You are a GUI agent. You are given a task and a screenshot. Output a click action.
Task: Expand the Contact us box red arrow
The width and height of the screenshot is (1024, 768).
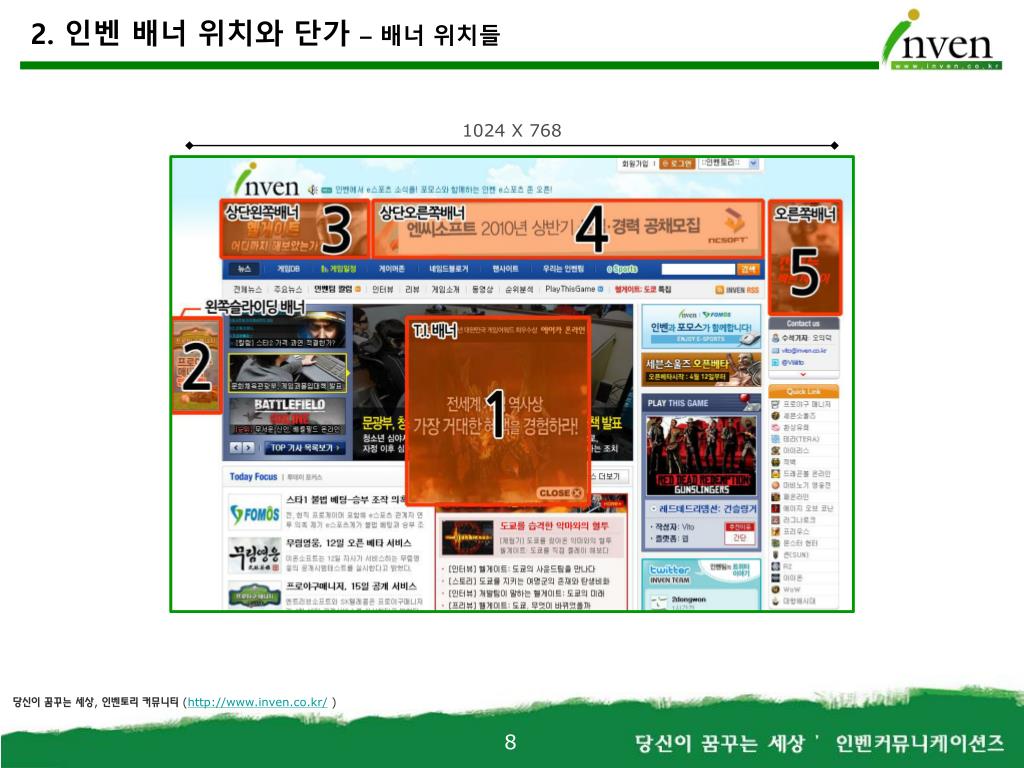tap(803, 374)
